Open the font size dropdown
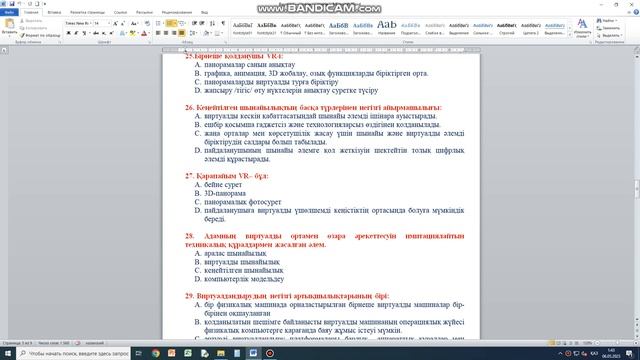This screenshot has width=640, height=360. coord(109,23)
